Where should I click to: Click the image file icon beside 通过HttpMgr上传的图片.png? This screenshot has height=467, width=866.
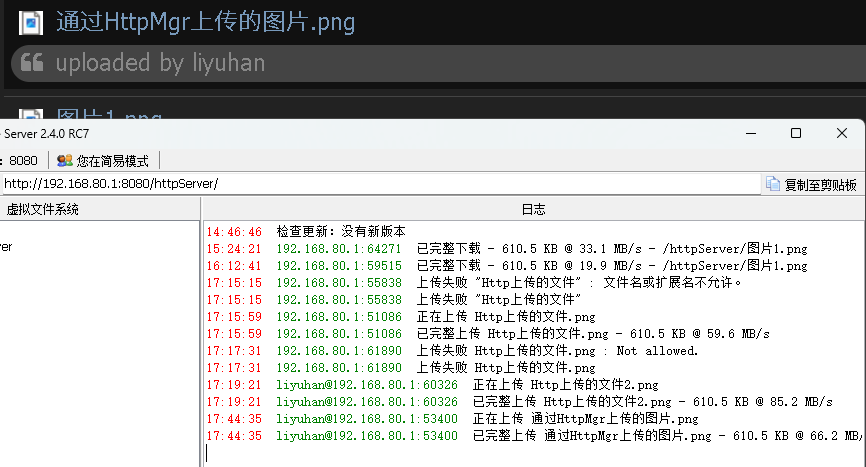pos(31,23)
